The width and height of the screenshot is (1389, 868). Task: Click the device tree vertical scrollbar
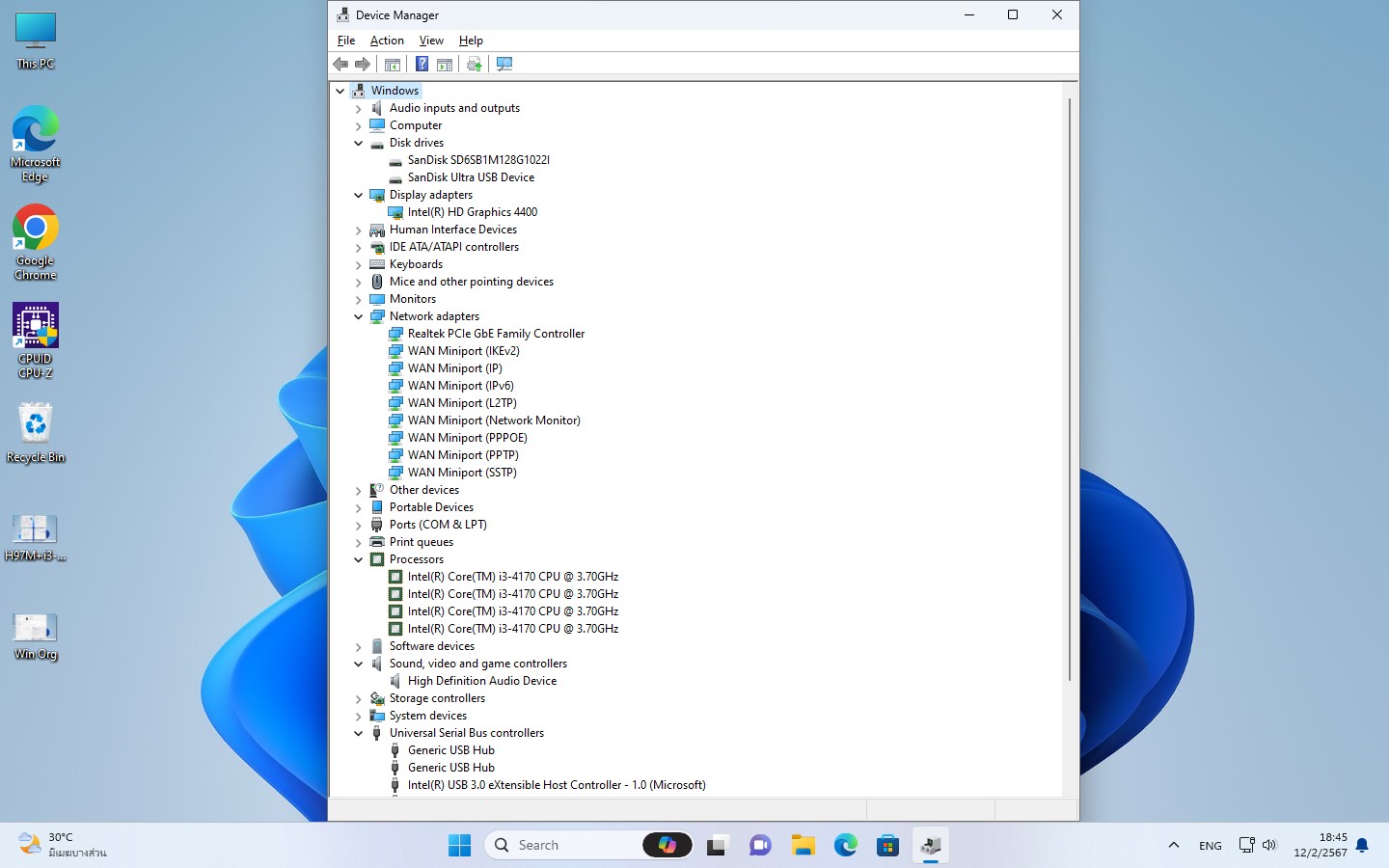click(1070, 389)
